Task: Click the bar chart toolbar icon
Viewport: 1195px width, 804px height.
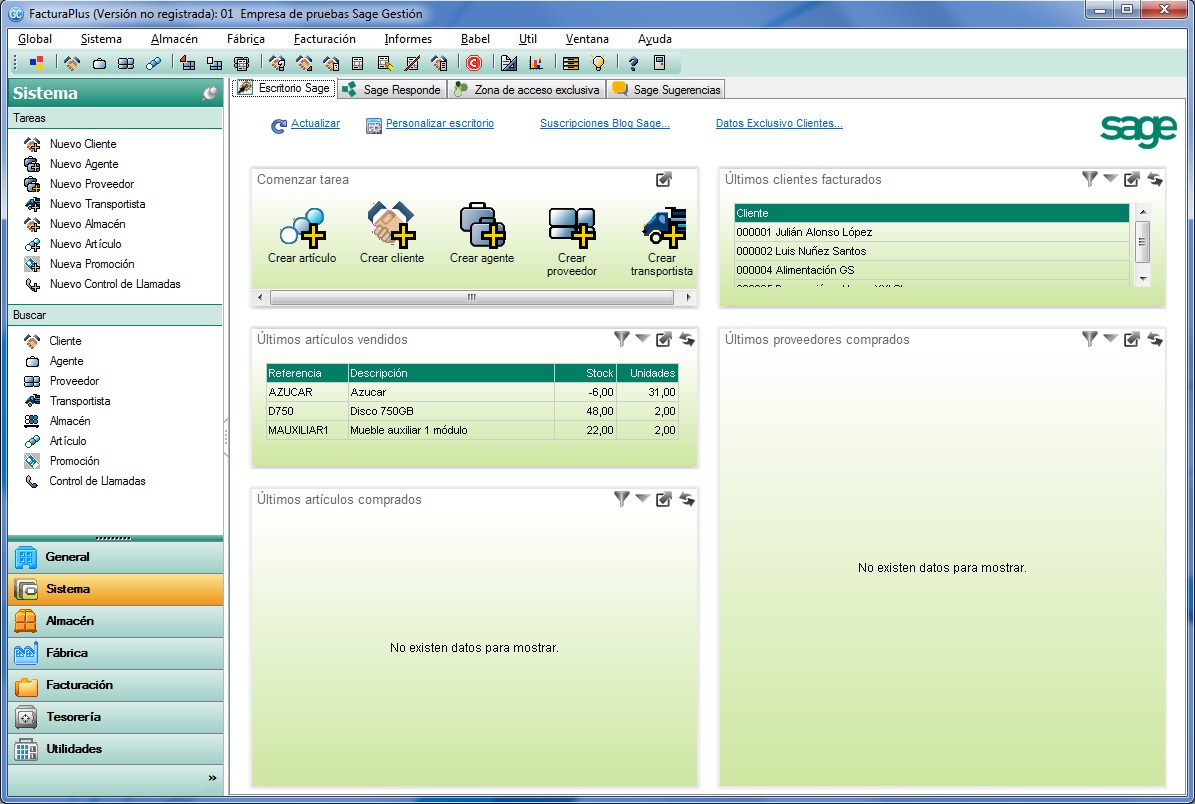Action: point(536,62)
